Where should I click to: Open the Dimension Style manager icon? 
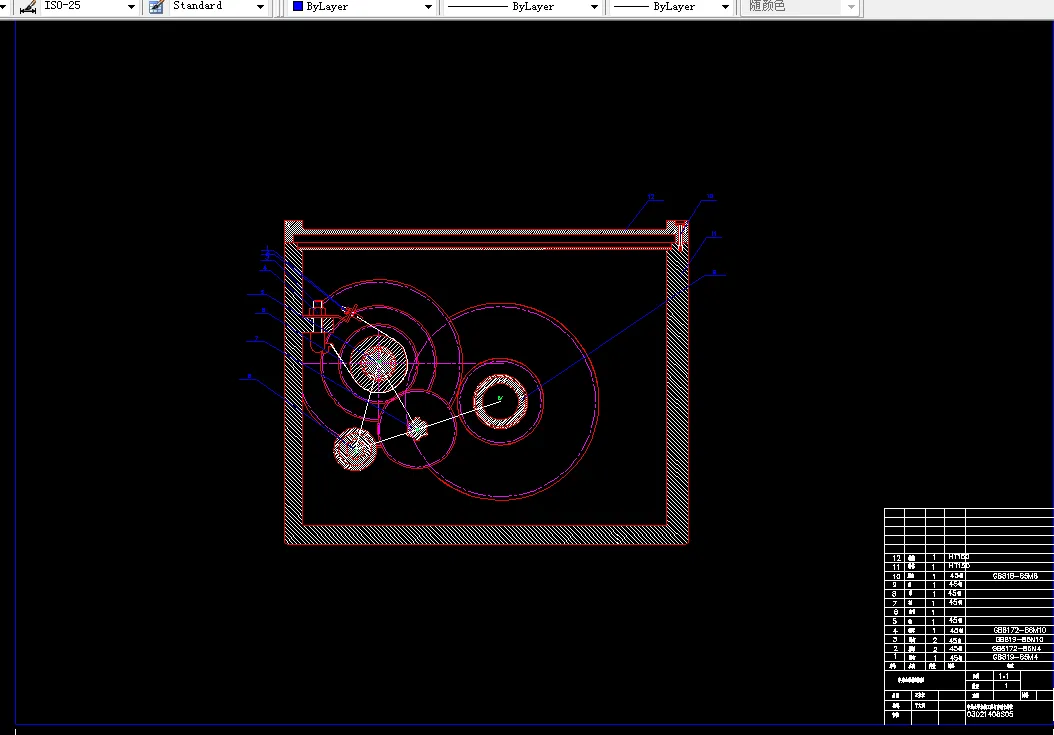tap(28, 7)
